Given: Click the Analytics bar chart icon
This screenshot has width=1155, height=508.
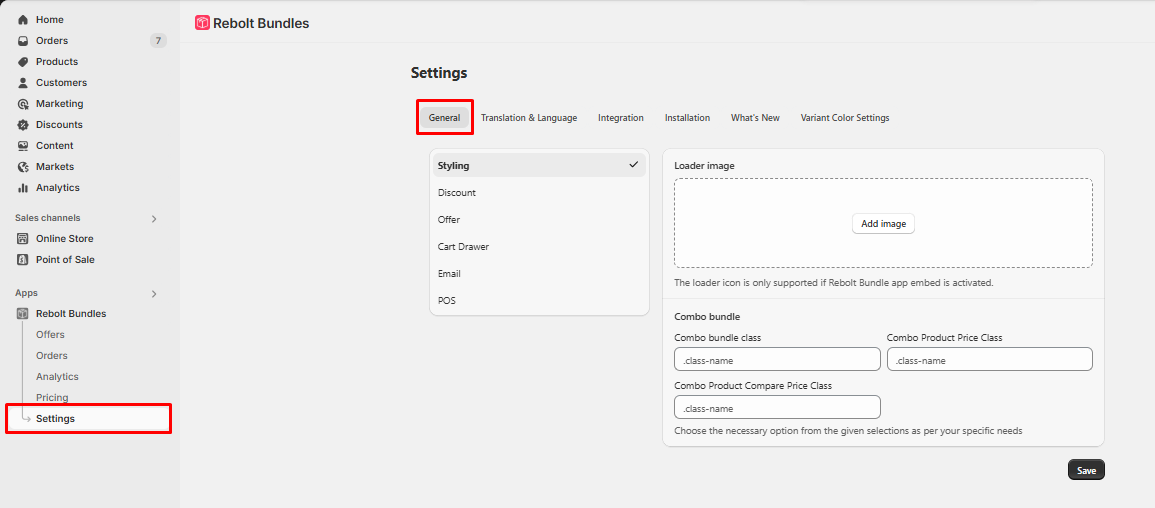Looking at the screenshot, I should click(23, 188).
